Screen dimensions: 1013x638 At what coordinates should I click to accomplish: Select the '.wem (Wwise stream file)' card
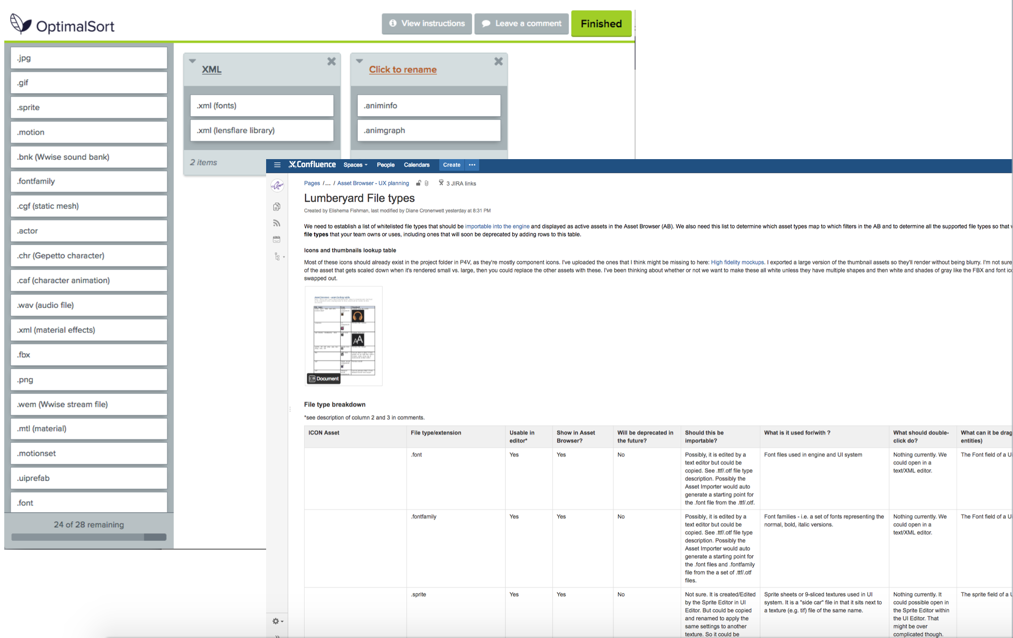(89, 404)
